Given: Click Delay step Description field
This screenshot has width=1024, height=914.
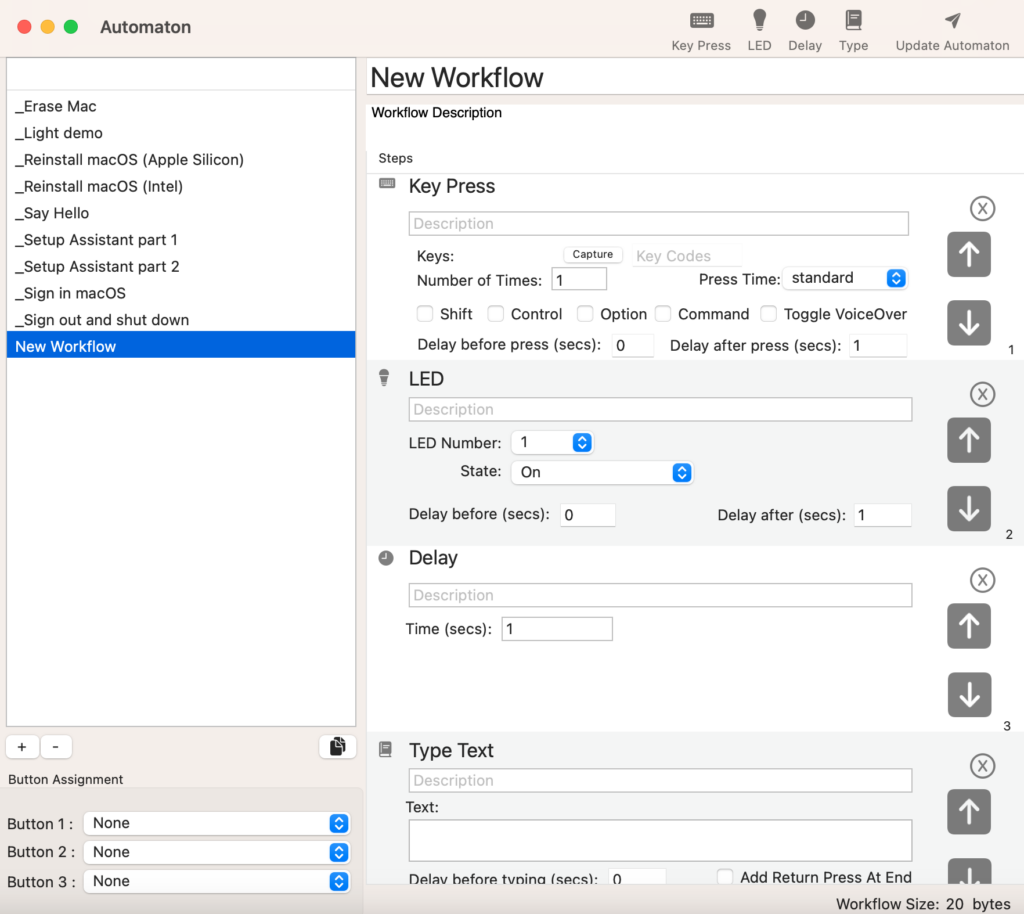Looking at the screenshot, I should 660,595.
